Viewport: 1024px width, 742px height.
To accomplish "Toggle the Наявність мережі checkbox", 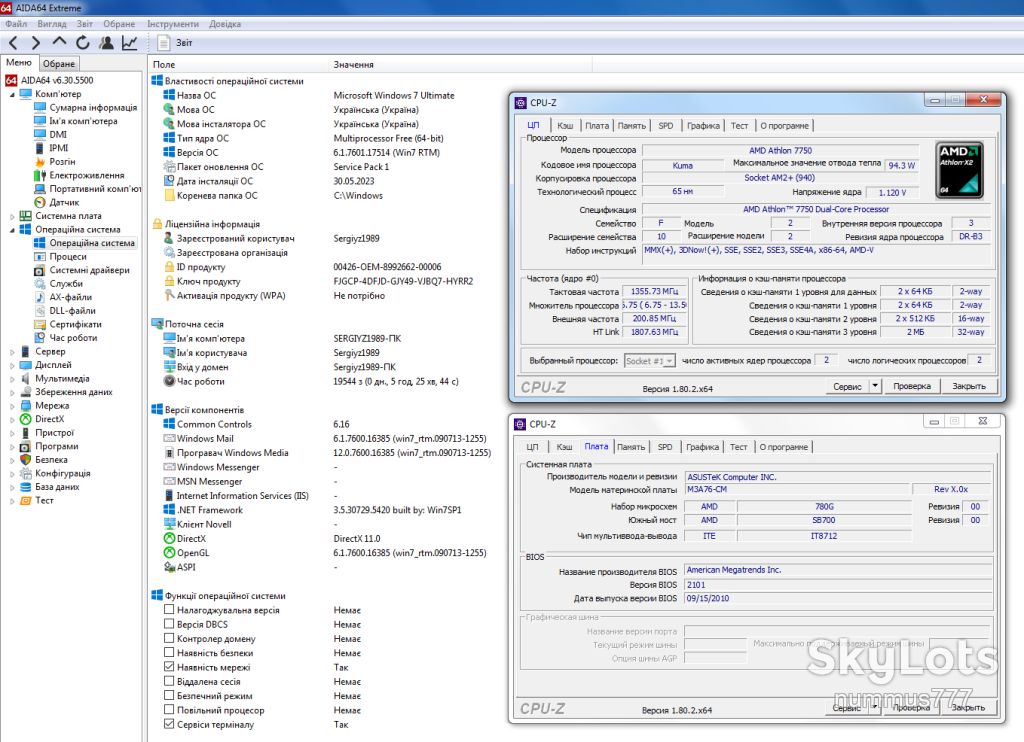I will click(x=169, y=667).
